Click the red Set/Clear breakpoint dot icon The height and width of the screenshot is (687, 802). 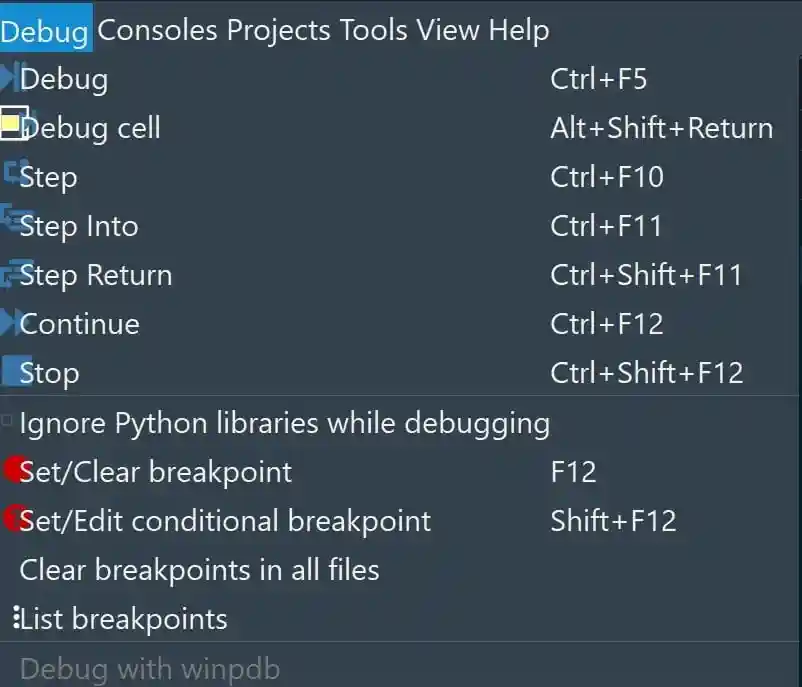(13, 469)
